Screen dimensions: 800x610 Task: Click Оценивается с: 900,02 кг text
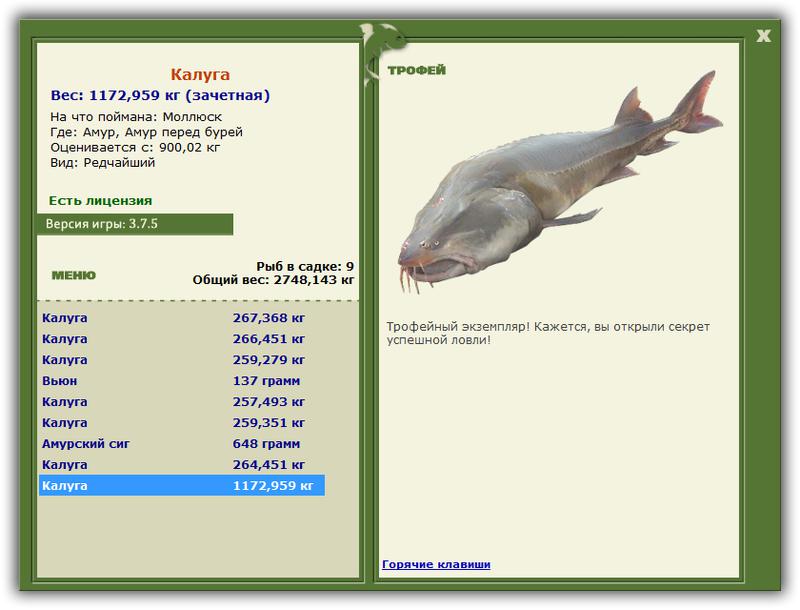pos(135,147)
